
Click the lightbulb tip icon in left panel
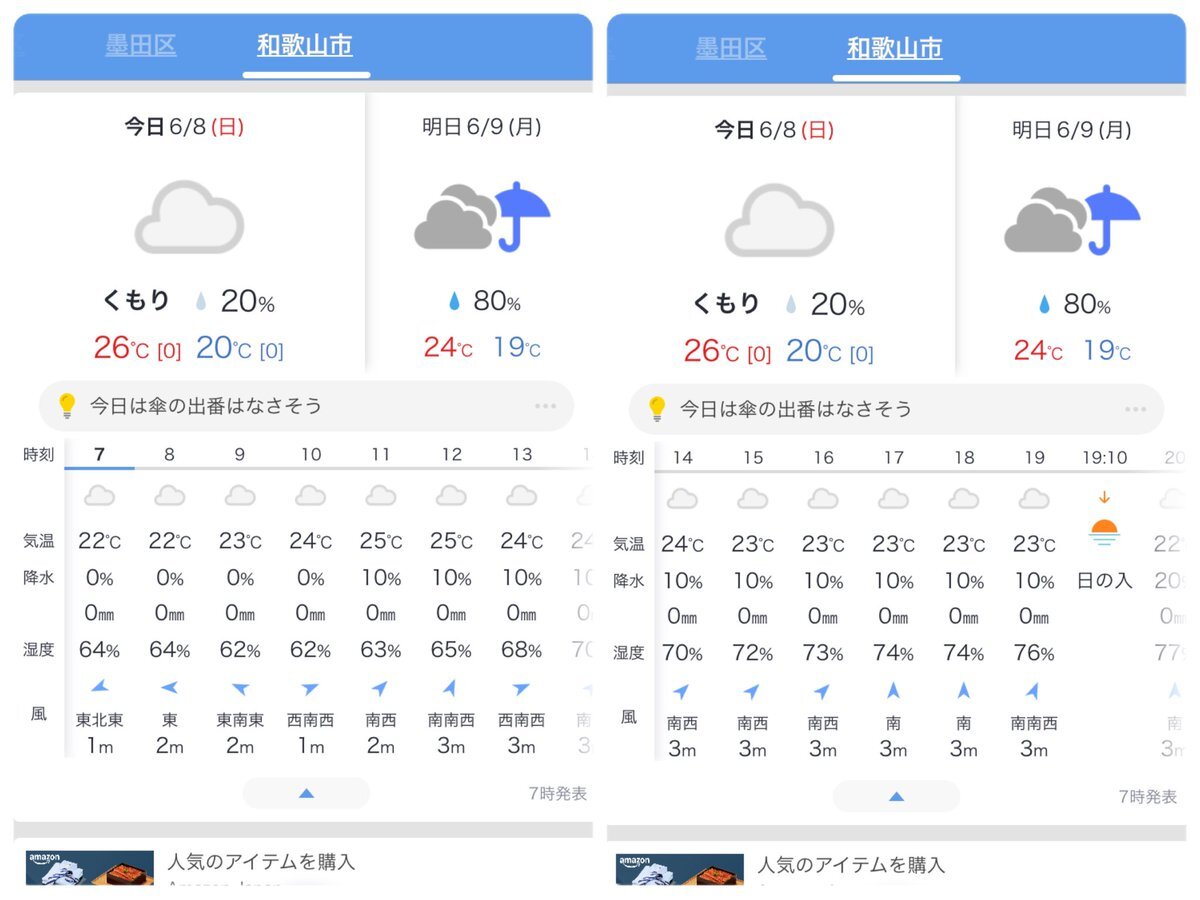click(67, 406)
